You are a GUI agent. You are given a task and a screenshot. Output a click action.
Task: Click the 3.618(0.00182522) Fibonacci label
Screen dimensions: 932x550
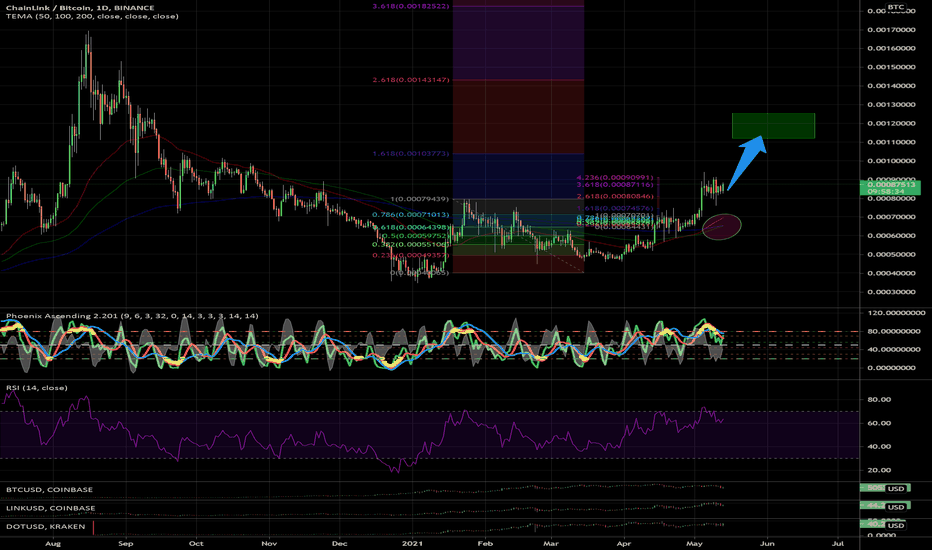(411, 6)
